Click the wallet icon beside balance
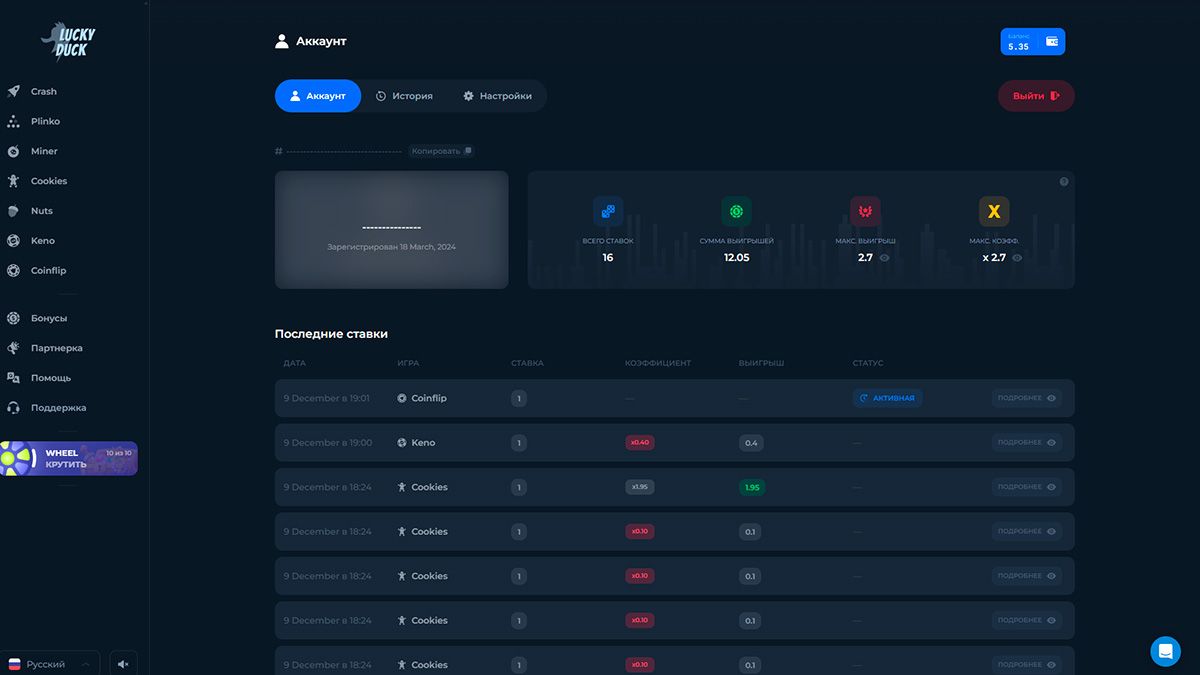The image size is (1200, 675). tap(1052, 41)
